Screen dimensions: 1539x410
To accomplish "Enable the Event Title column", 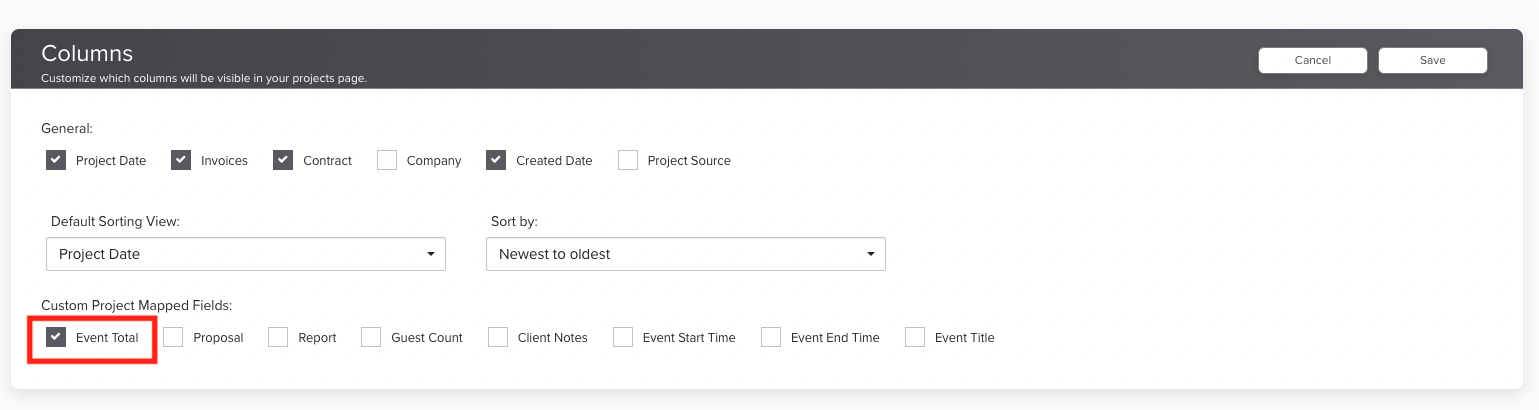I will [915, 337].
